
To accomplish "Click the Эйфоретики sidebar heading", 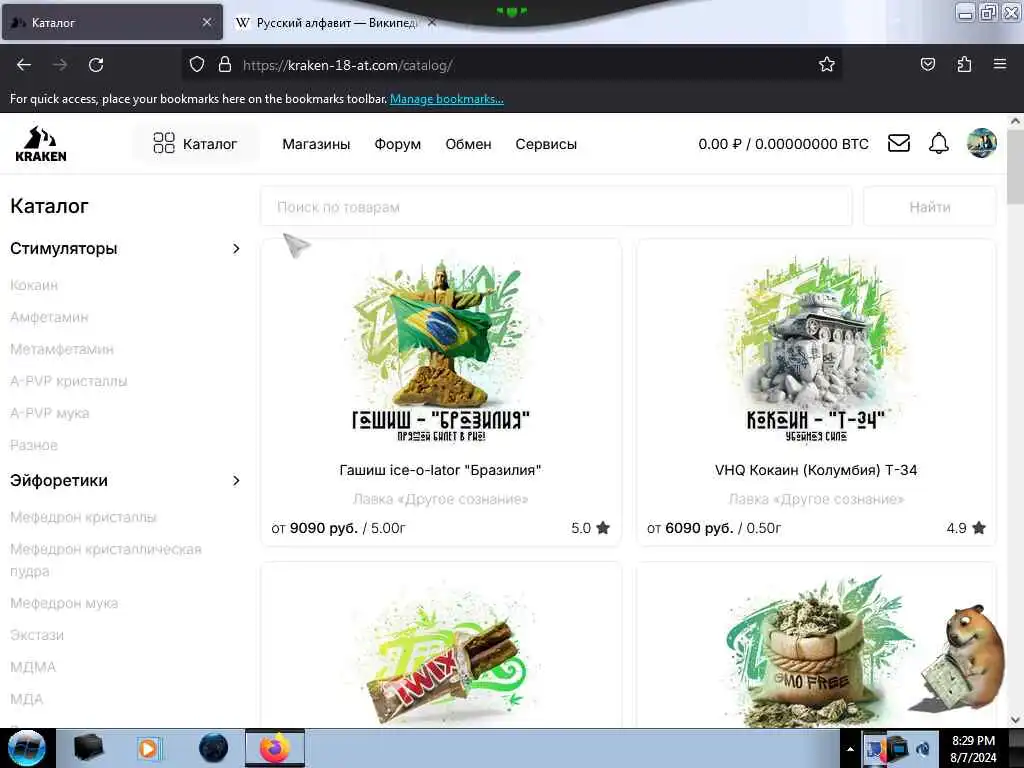I will [x=59, y=481].
